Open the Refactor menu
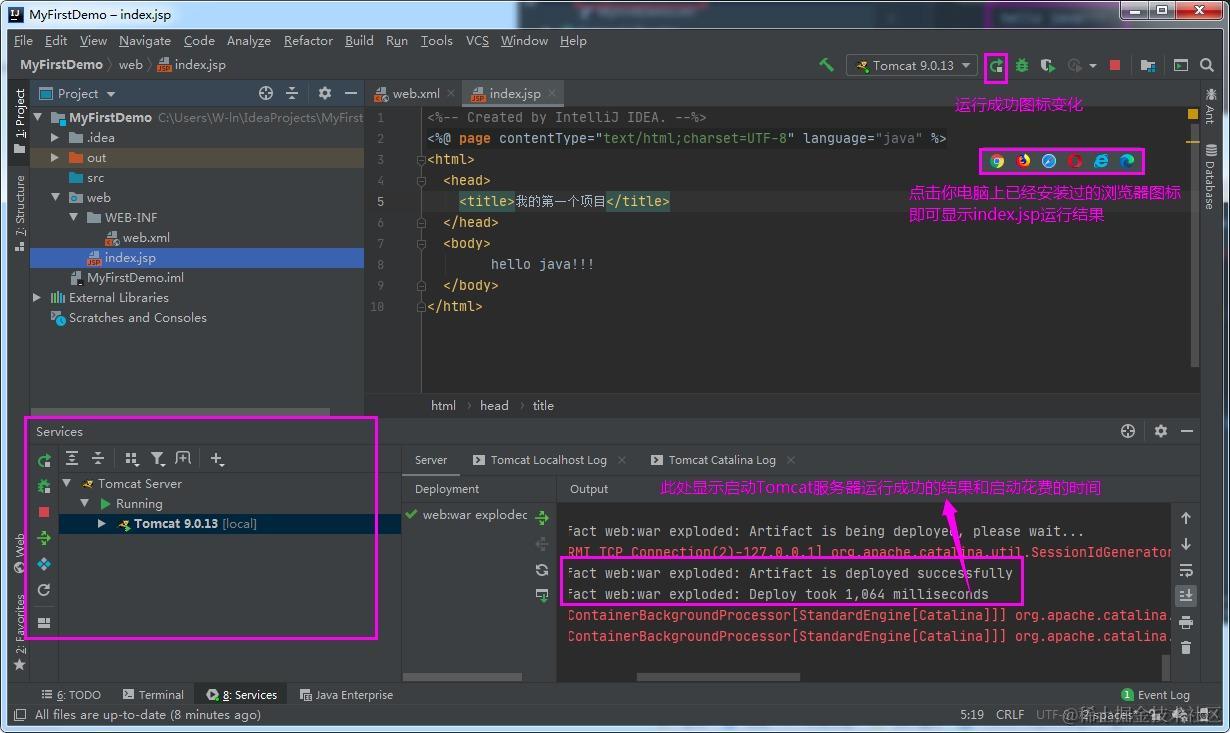This screenshot has height=733, width=1230. 308,40
